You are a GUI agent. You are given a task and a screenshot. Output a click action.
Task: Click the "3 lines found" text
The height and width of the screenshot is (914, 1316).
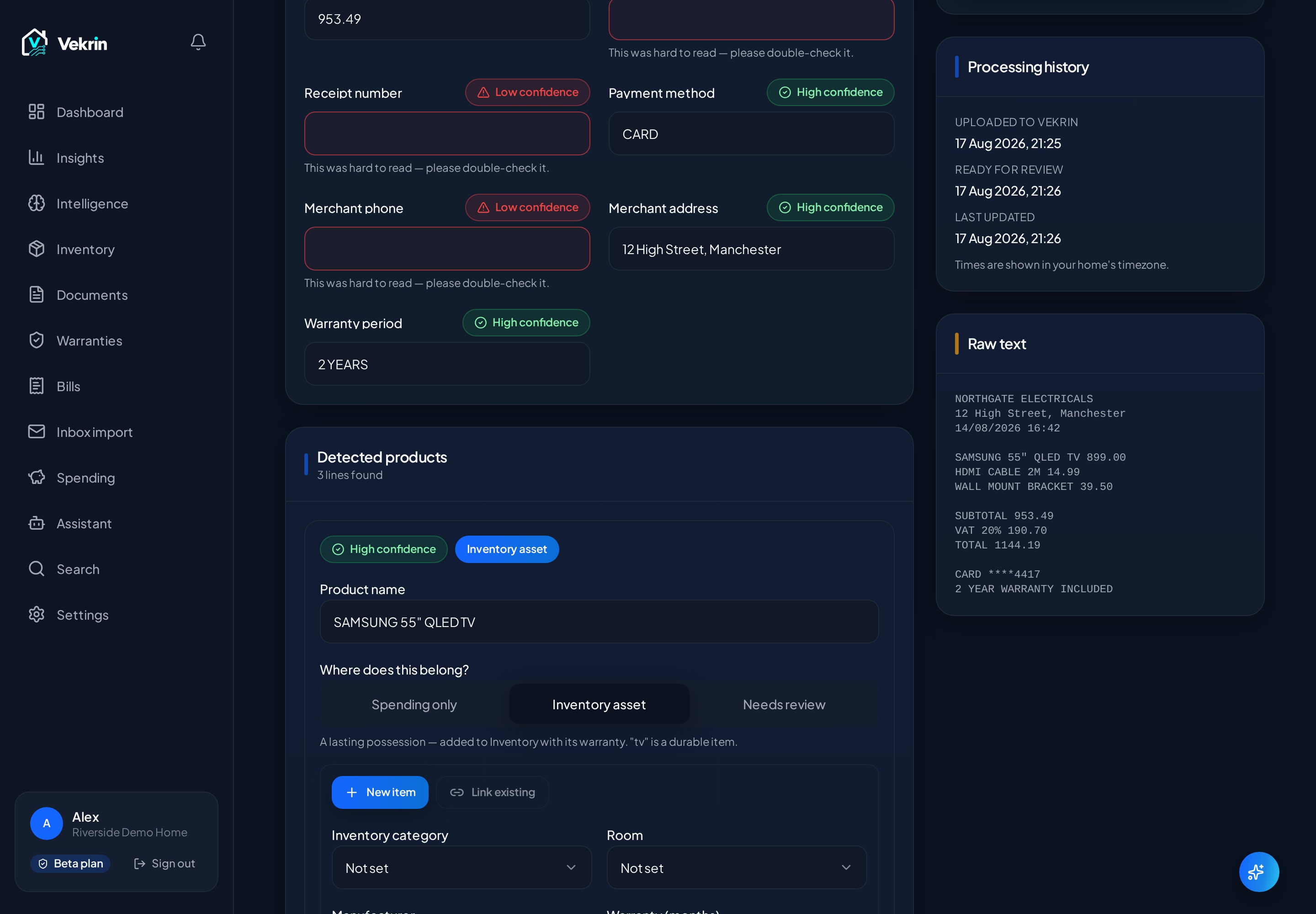(x=350, y=475)
